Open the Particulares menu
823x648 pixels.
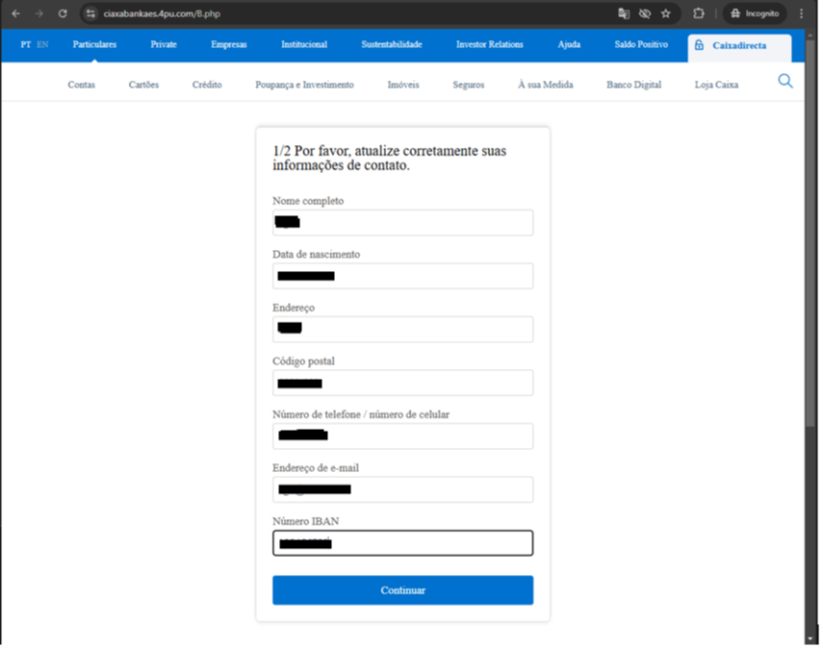tap(95, 45)
